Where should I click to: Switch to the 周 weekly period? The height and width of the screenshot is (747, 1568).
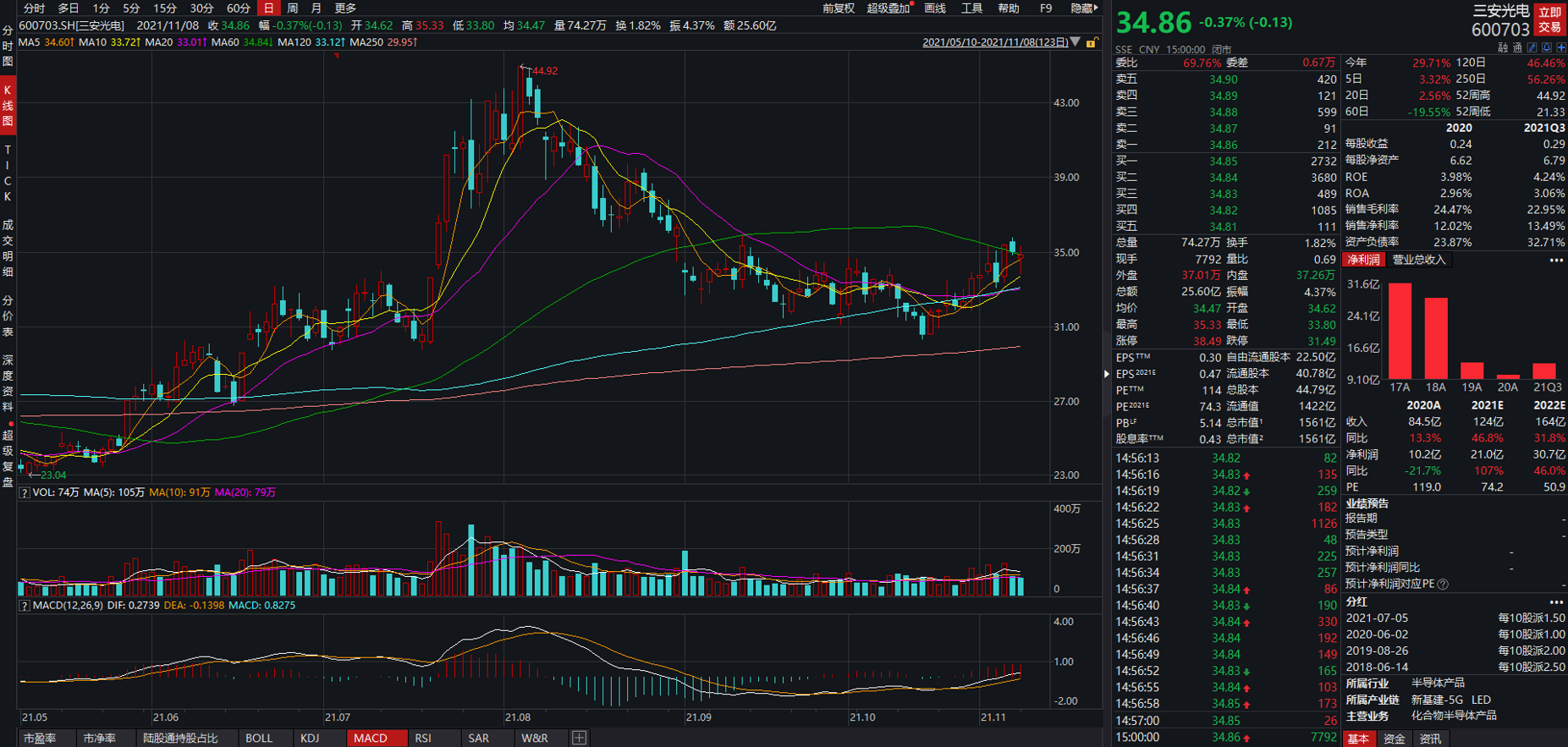click(x=292, y=8)
